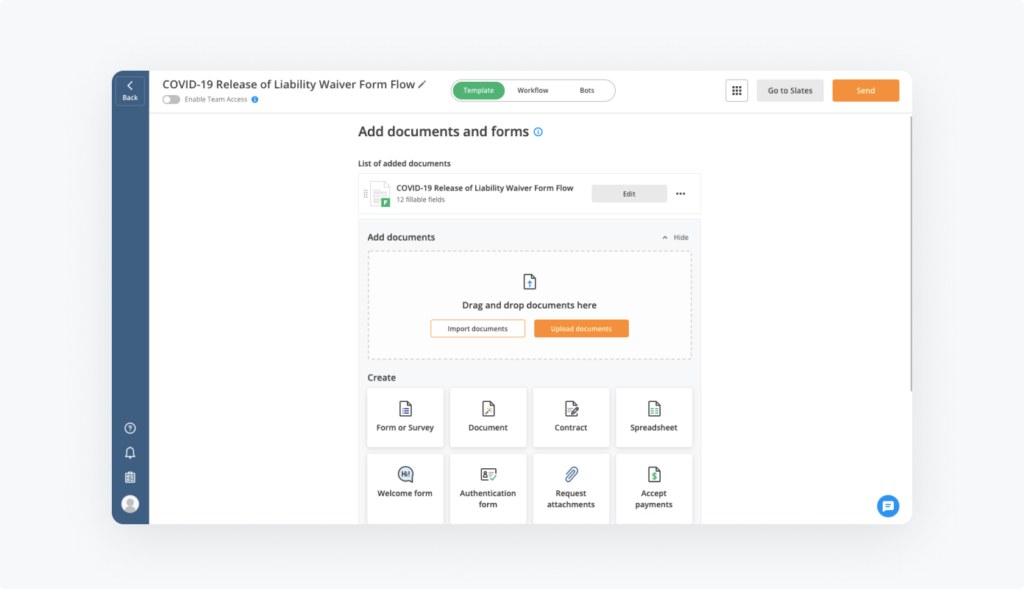The height and width of the screenshot is (589, 1024).
Task: Open notifications bell icon
Action: click(x=130, y=453)
